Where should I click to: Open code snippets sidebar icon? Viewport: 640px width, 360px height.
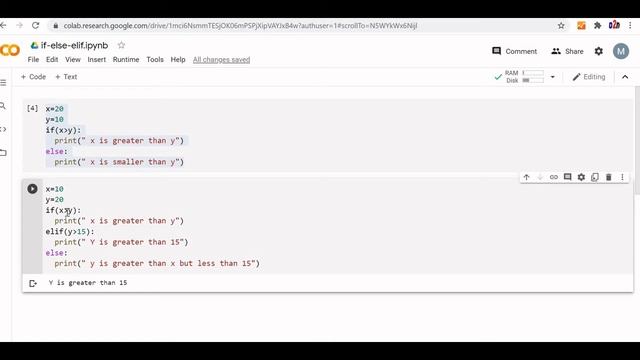3,129
